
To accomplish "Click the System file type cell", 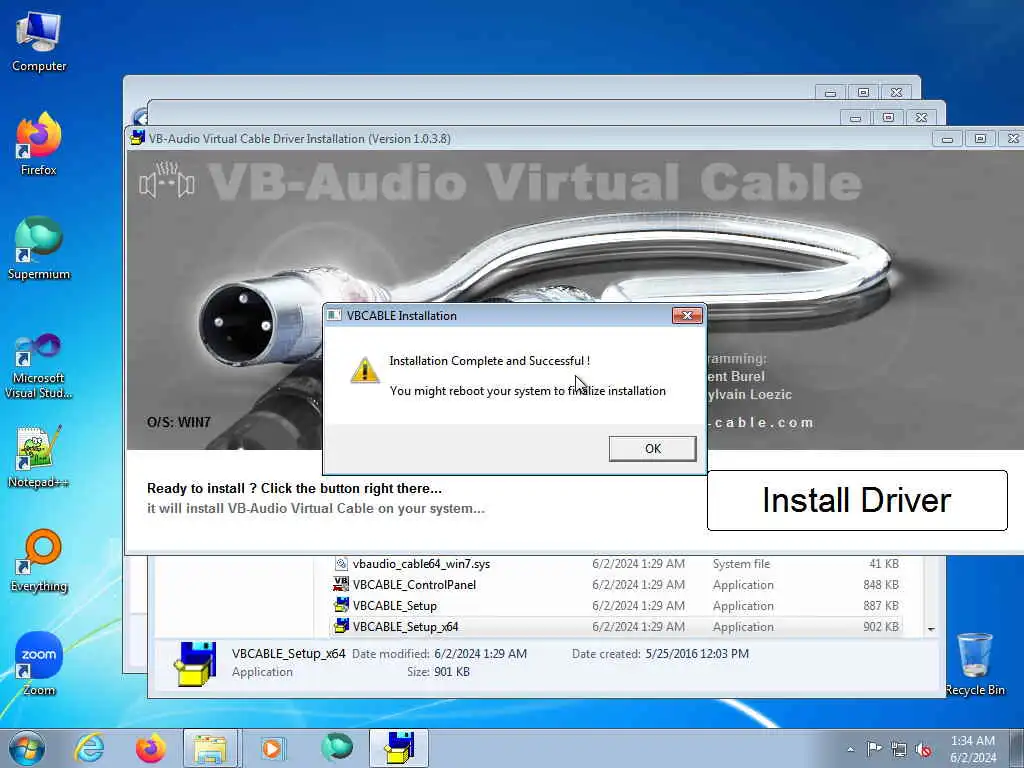I will pos(741,564).
